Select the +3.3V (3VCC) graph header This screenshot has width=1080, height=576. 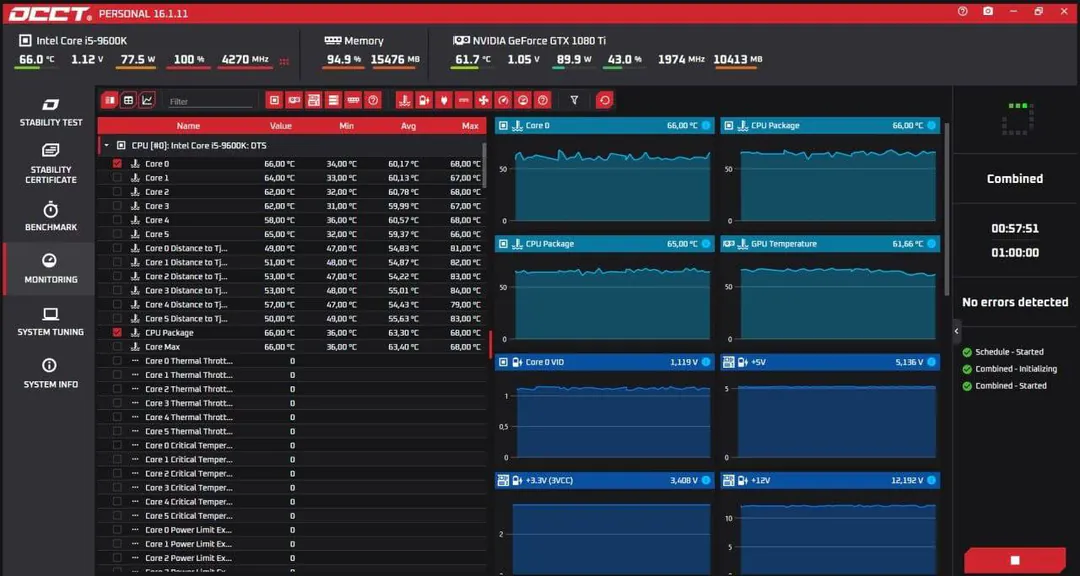click(x=604, y=480)
